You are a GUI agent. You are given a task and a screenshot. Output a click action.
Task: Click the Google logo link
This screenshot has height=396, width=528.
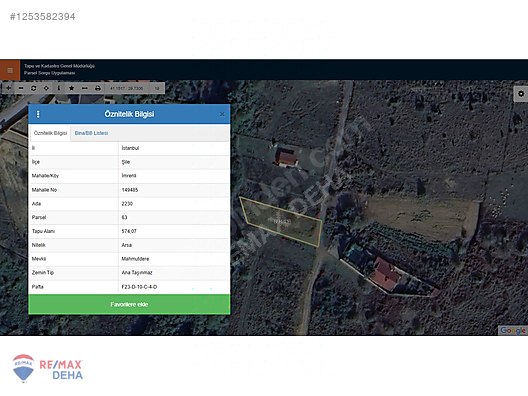click(x=513, y=330)
